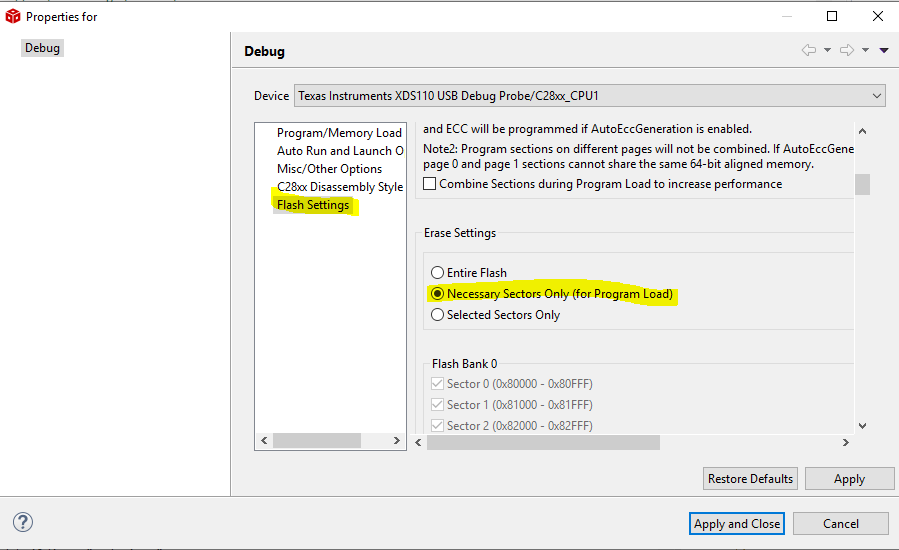Open the Device combo box
Image resolution: width=899 pixels, height=550 pixels.
[x=589, y=96]
